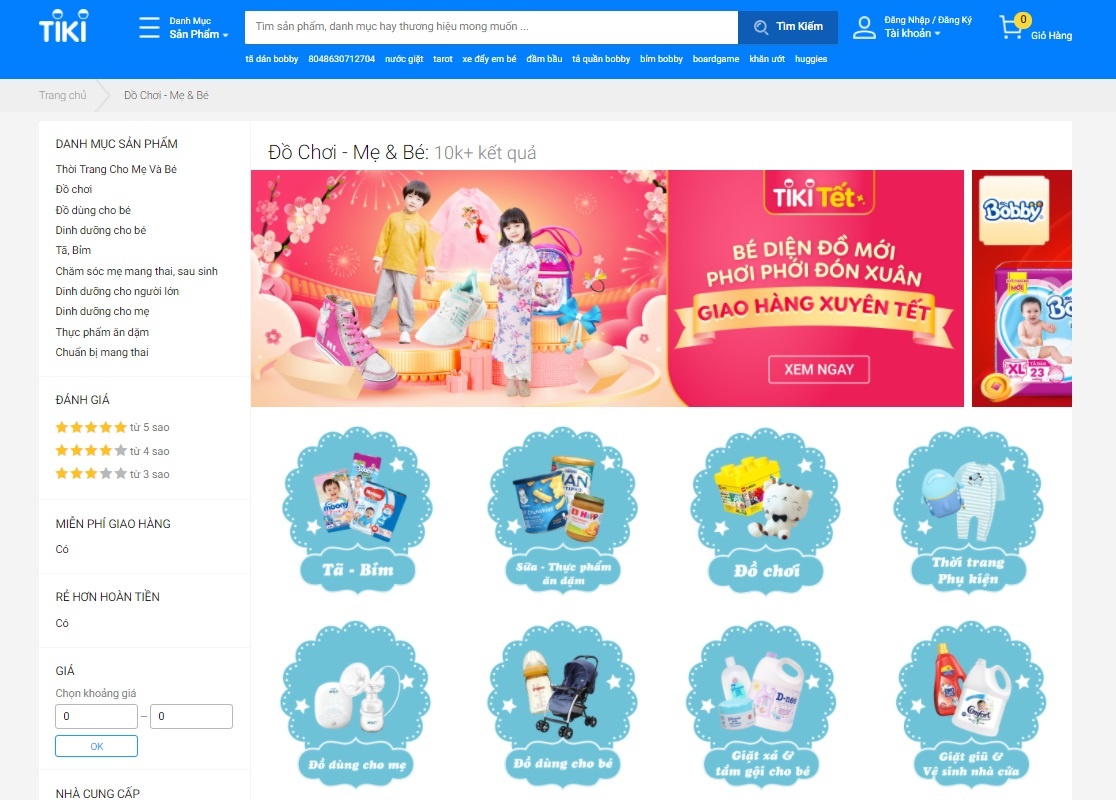The width and height of the screenshot is (1116, 800).
Task: Select Thực phẩm ăn dặm category
Action: tap(102, 332)
